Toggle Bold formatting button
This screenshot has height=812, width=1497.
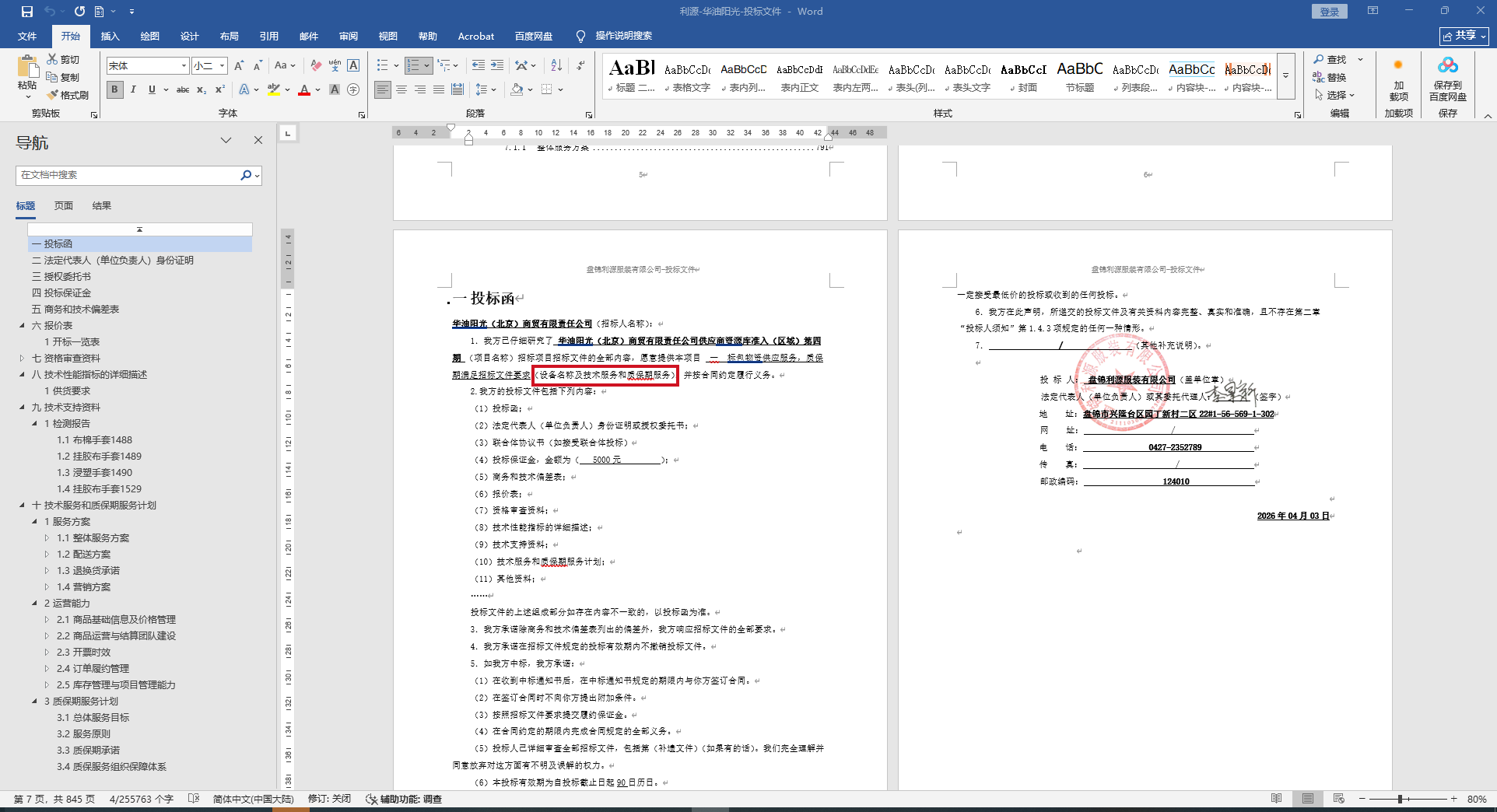(115, 89)
